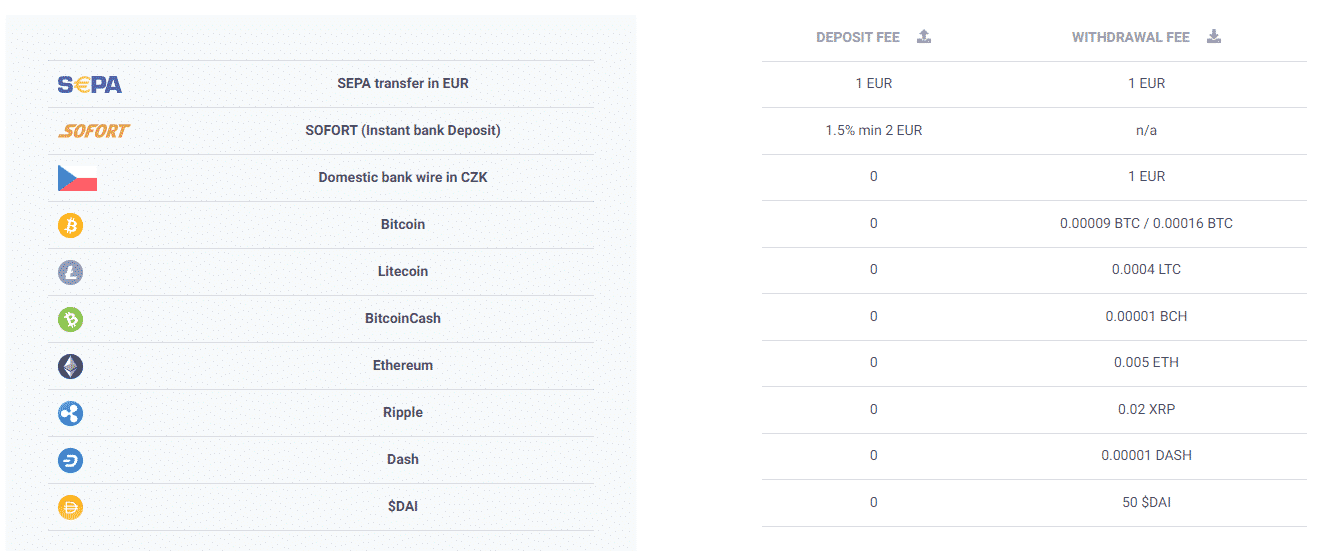Click the grey Litecoin coin icon

70,272
